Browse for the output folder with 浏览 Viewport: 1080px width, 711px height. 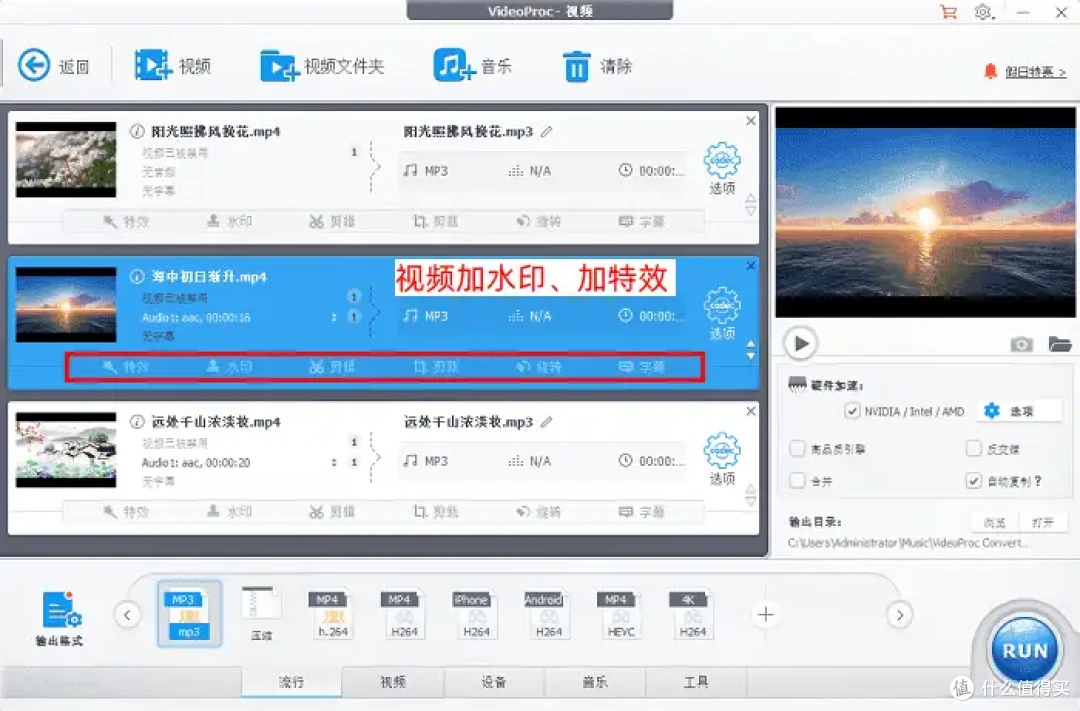coord(995,523)
